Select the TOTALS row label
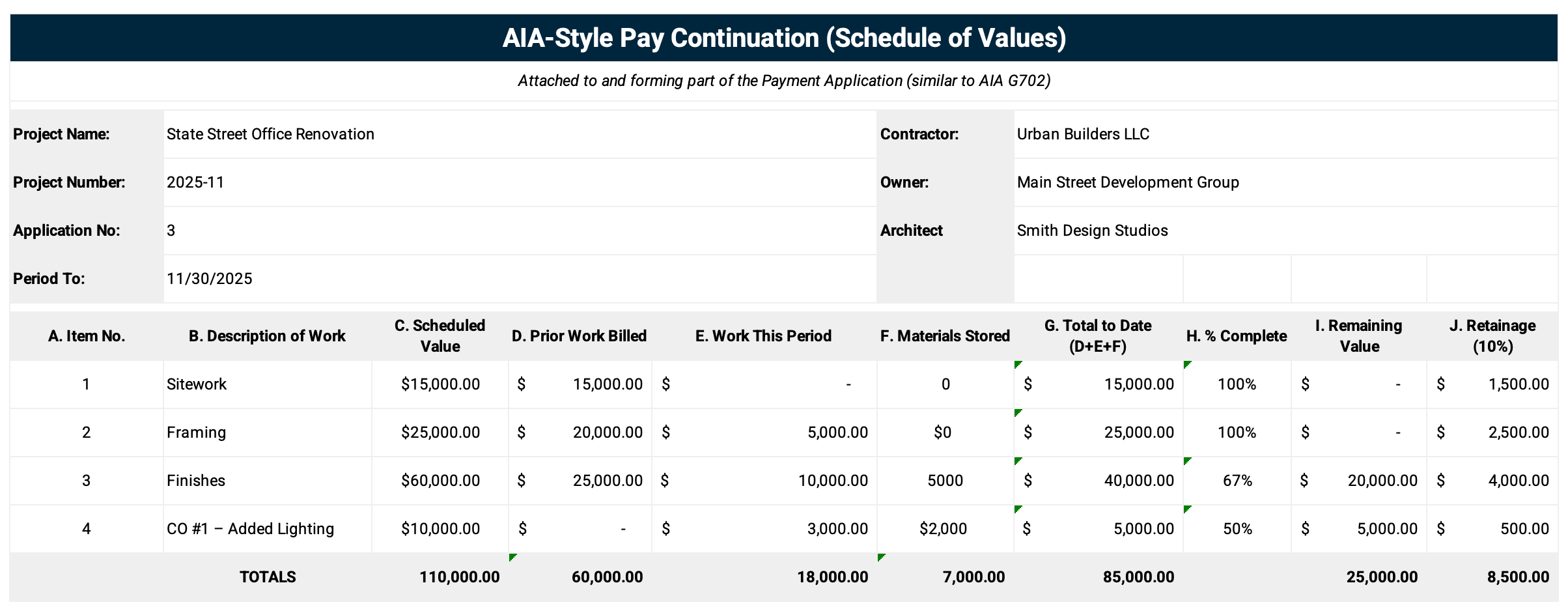Viewport: 1568px width, 611px height. [x=268, y=576]
